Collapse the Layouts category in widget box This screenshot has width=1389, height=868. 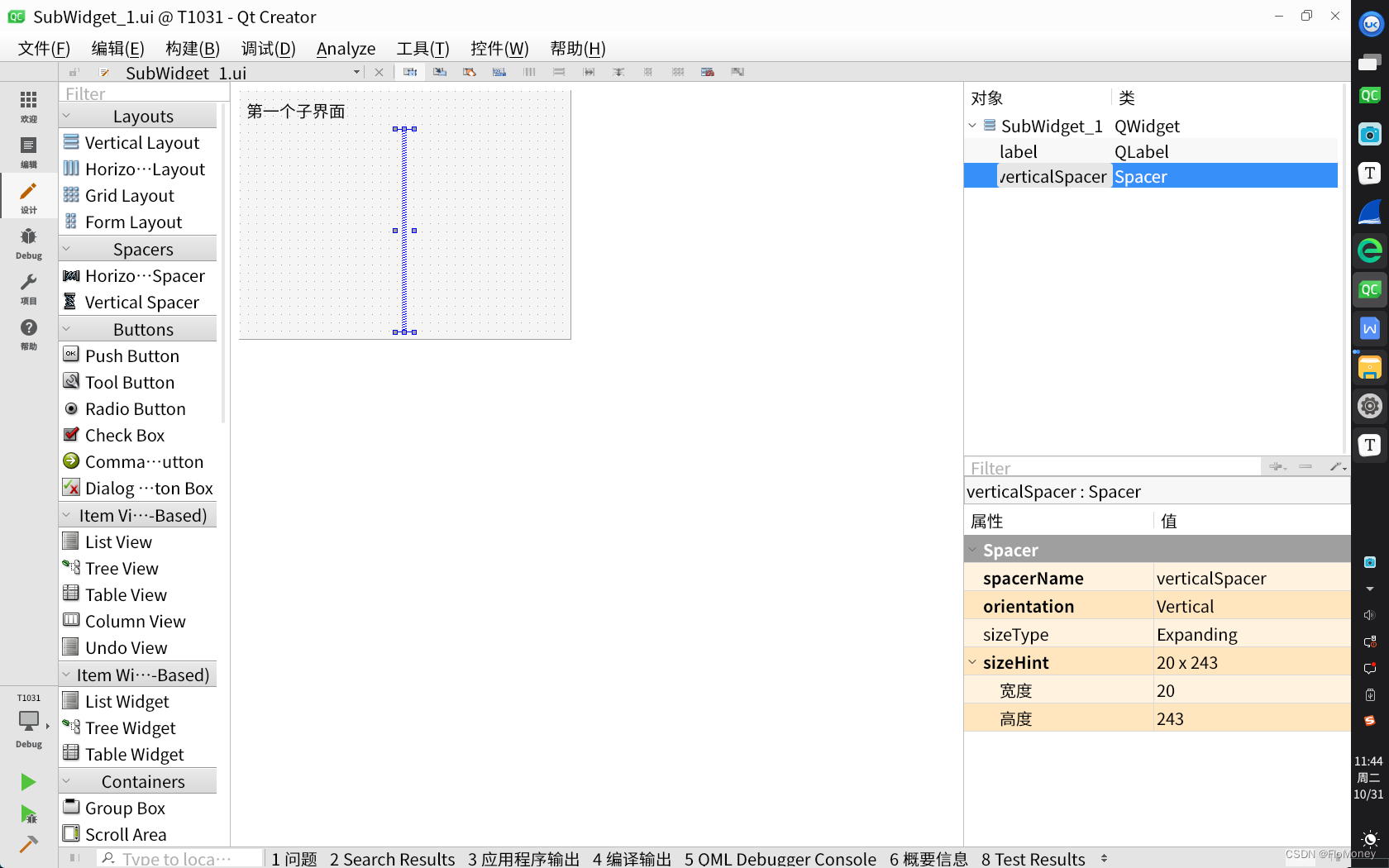click(68, 115)
